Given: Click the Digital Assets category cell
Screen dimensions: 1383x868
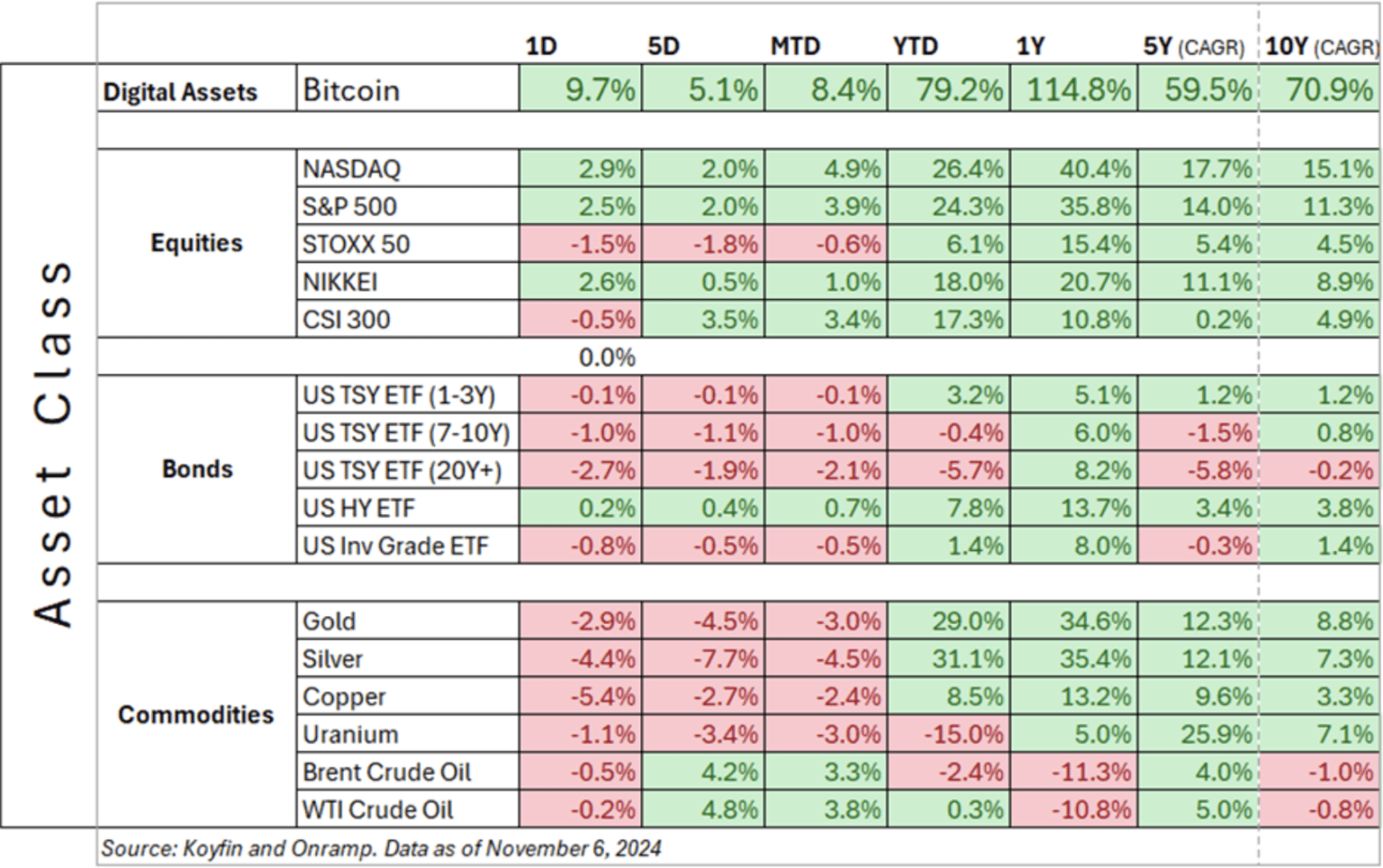Looking at the screenshot, I should [x=180, y=92].
